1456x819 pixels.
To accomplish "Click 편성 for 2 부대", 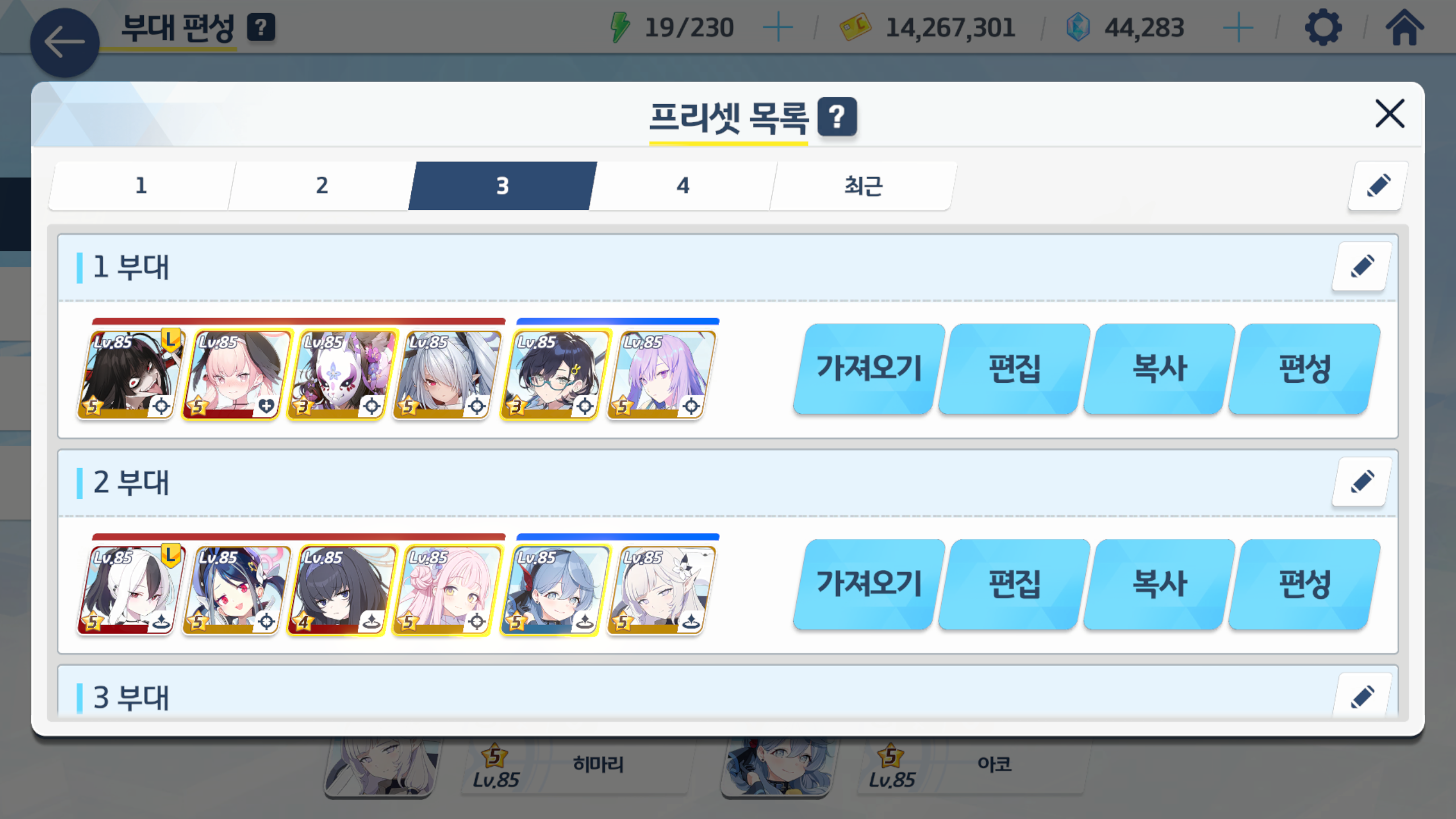I will point(1304,584).
